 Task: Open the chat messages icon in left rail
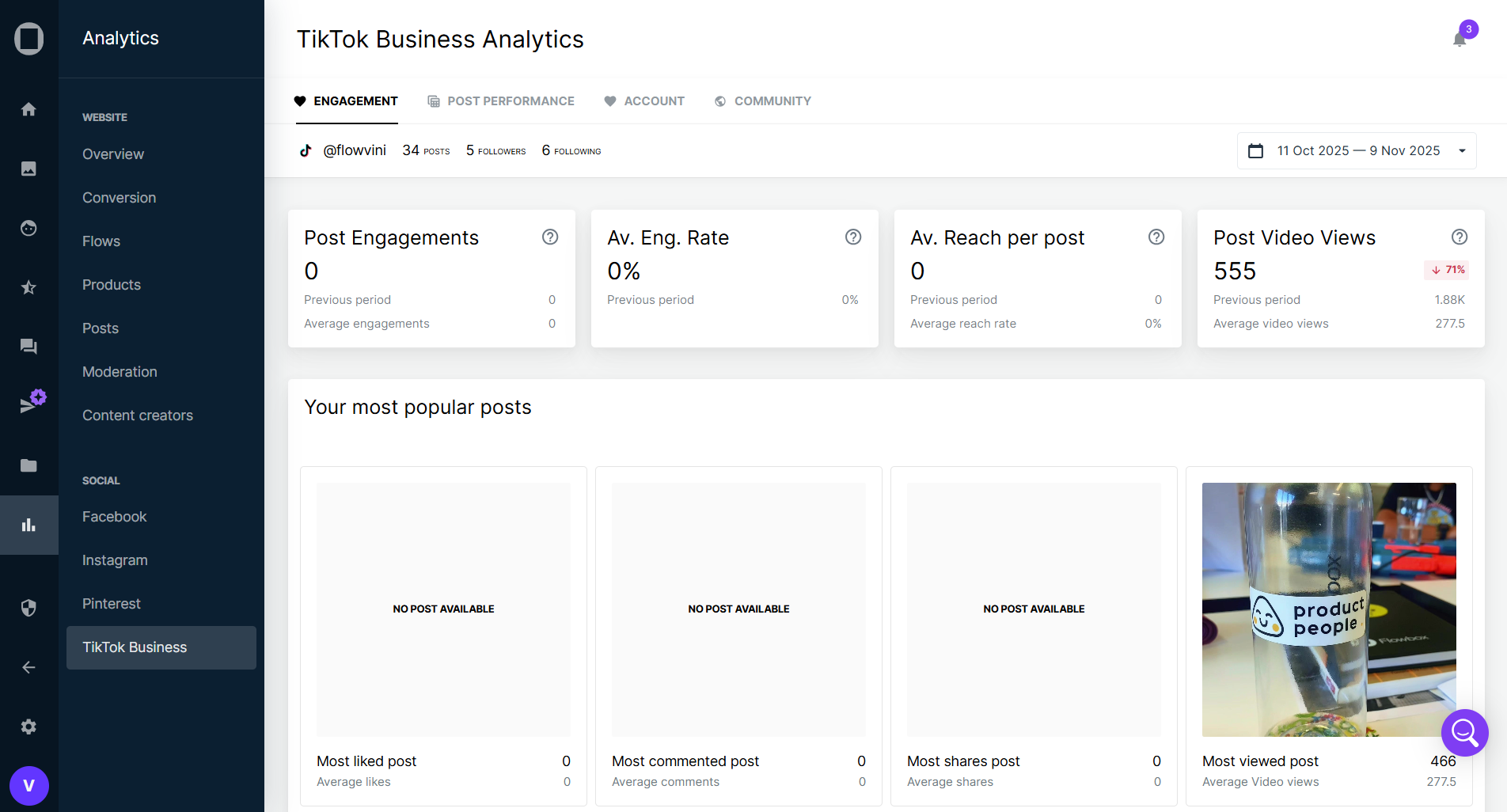[x=28, y=347]
